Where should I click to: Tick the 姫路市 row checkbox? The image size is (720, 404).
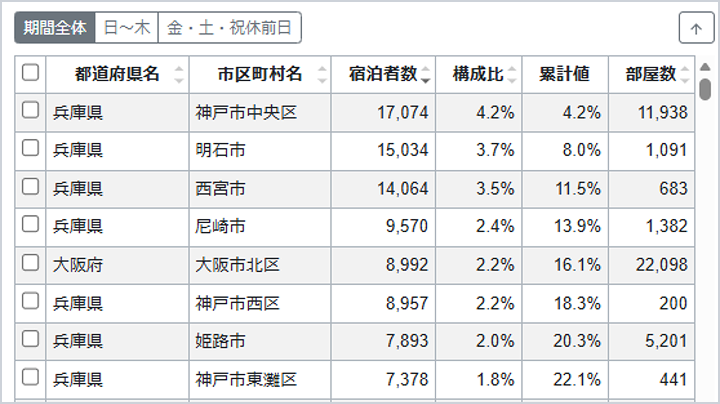(30, 339)
